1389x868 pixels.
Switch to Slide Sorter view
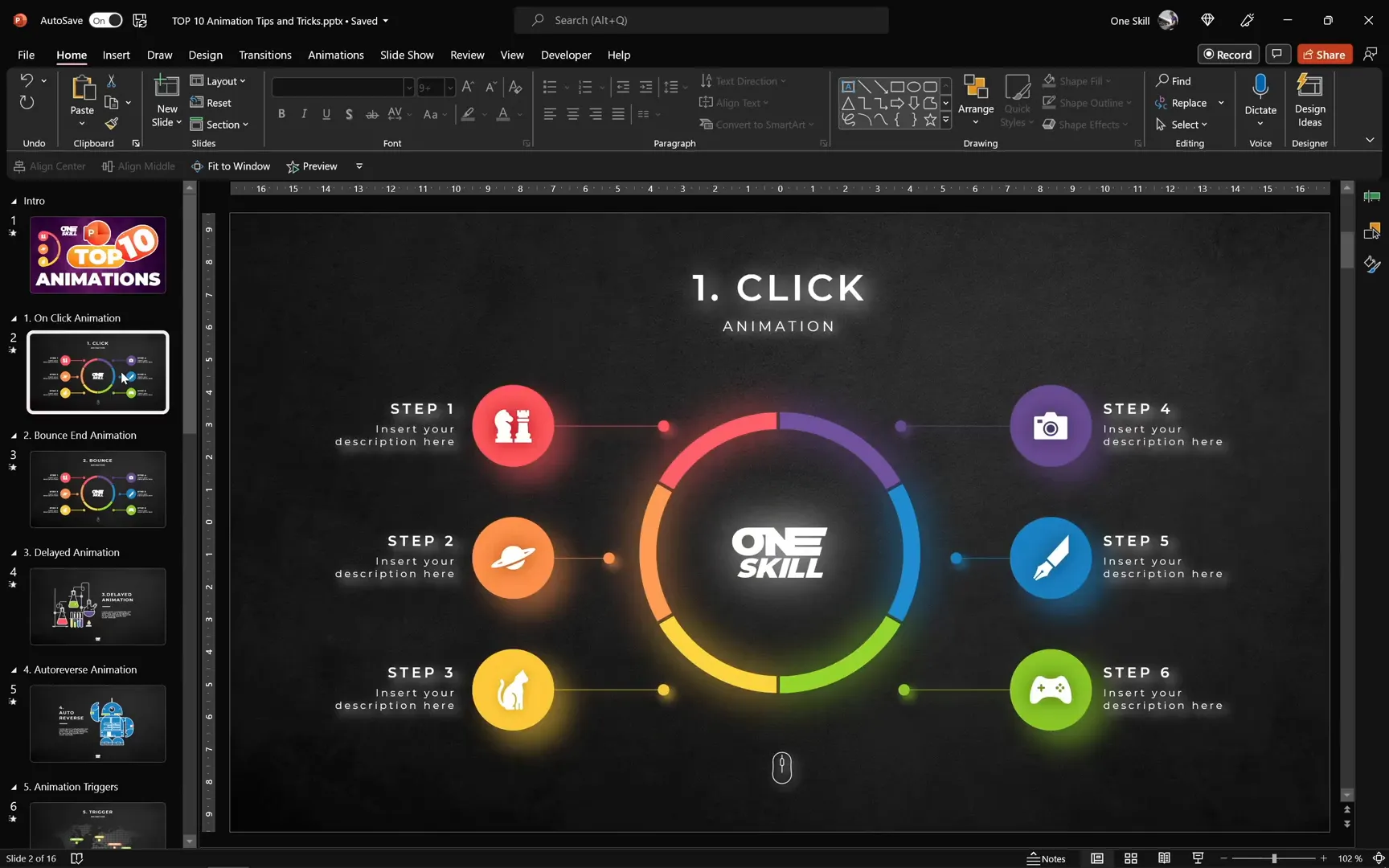[x=1131, y=858]
